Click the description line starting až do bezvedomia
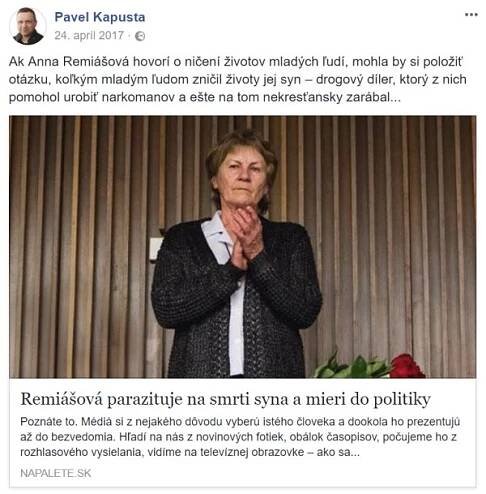This screenshot has height=494, width=486. [x=238, y=437]
